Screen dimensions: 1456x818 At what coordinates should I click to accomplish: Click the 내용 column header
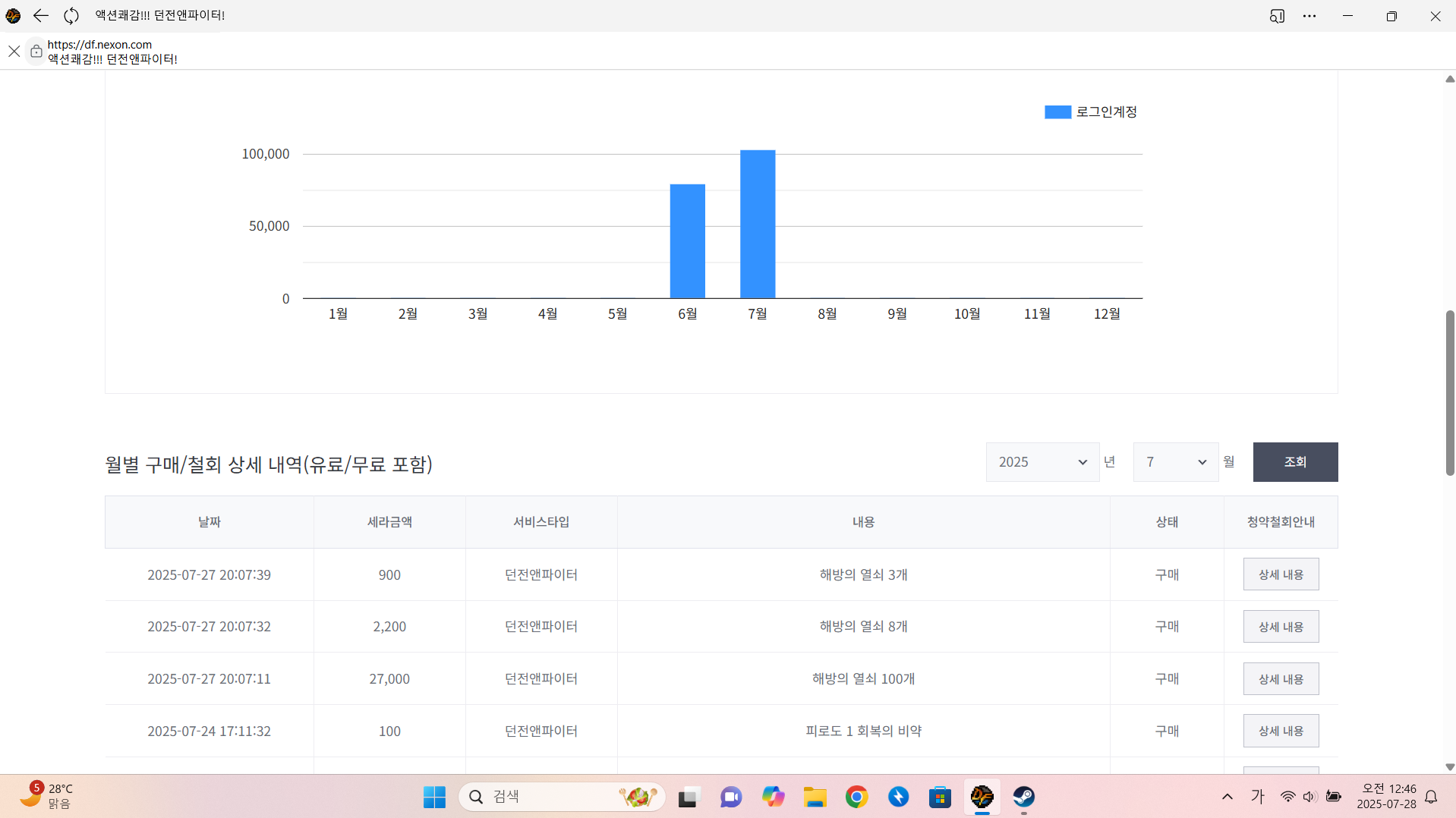(x=864, y=522)
